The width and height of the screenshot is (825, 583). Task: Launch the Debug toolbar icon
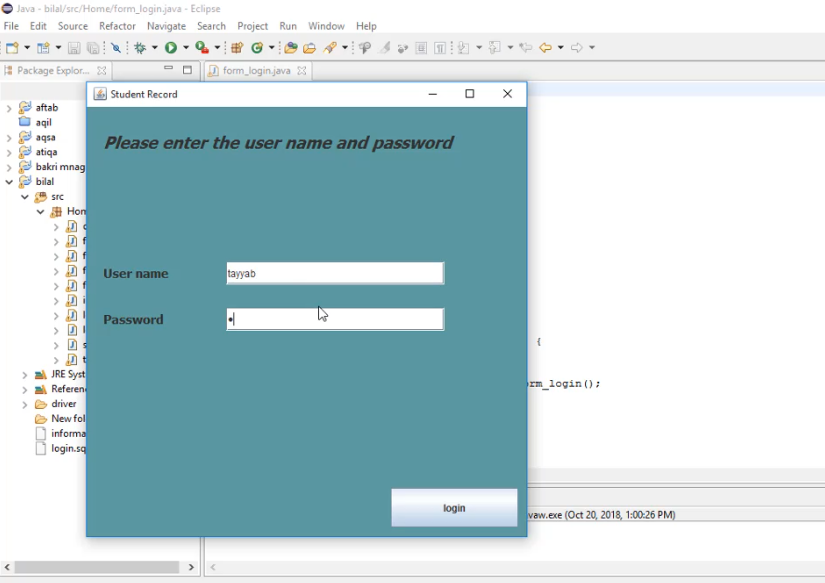tap(139, 46)
